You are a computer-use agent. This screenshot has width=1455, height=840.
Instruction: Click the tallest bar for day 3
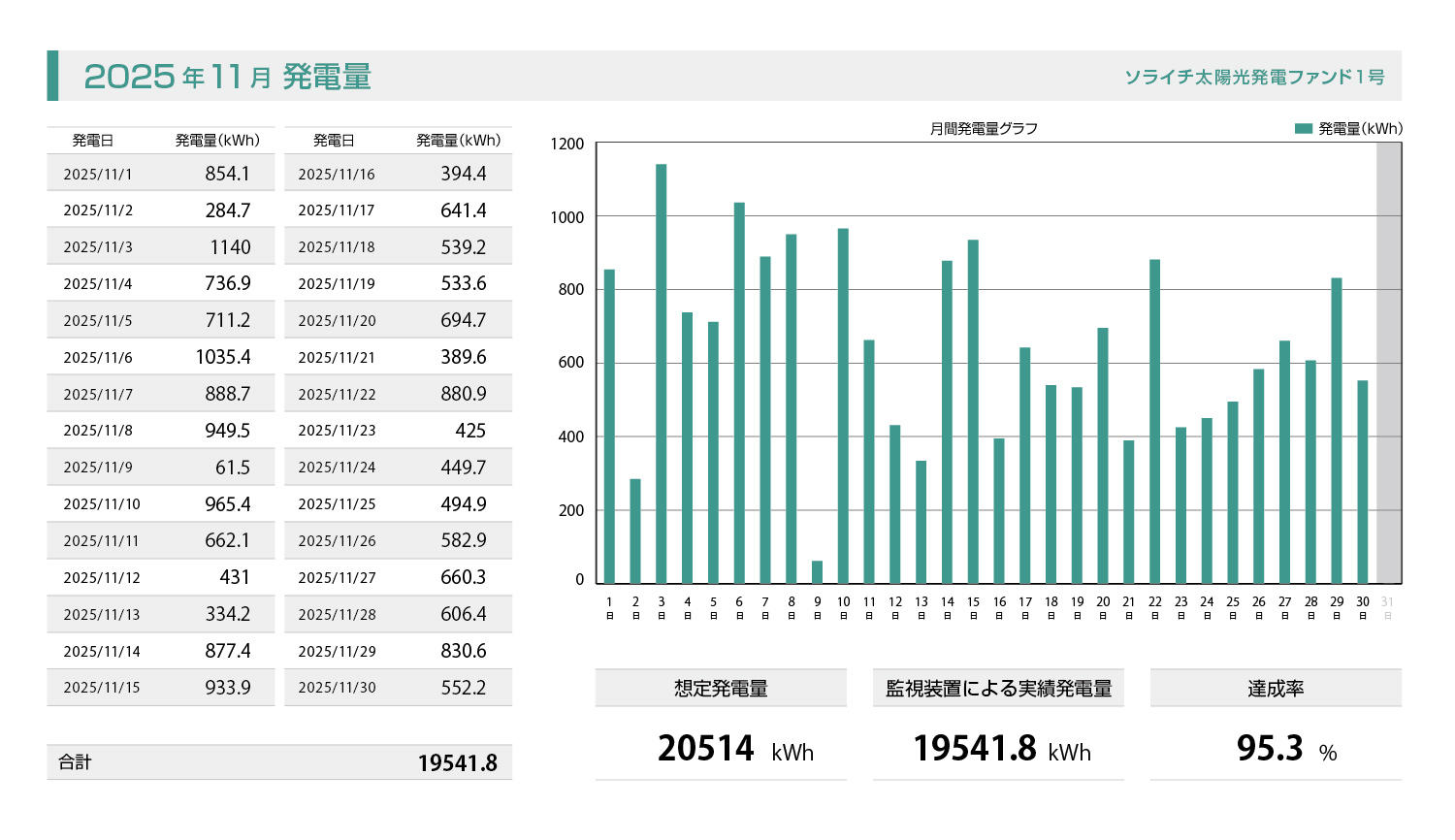pyautogui.click(x=661, y=373)
